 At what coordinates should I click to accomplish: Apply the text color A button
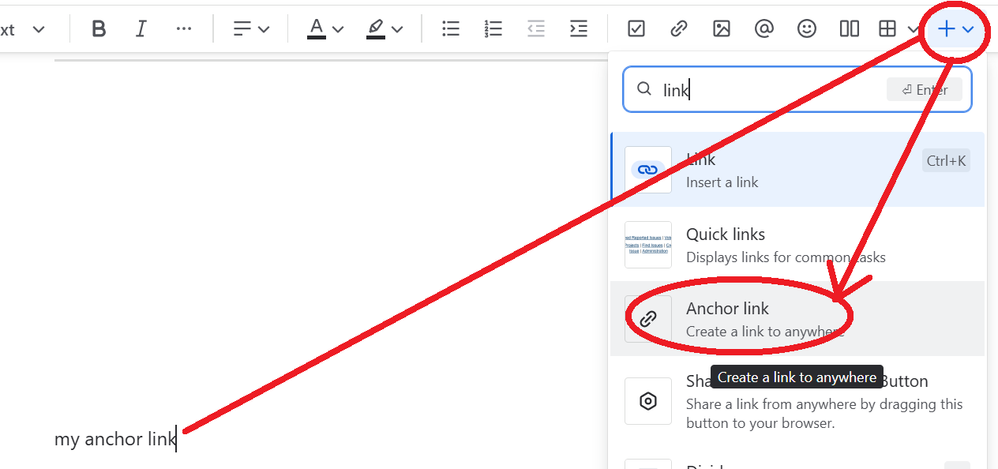(x=316, y=29)
